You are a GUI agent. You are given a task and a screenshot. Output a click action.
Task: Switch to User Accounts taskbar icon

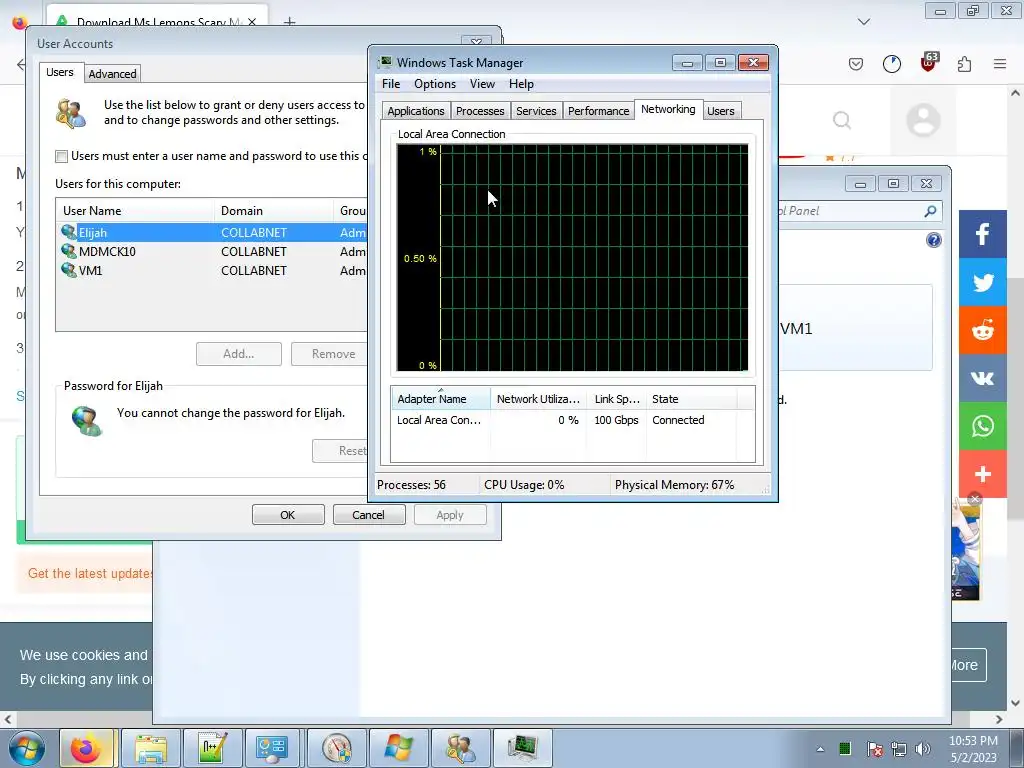(460, 748)
